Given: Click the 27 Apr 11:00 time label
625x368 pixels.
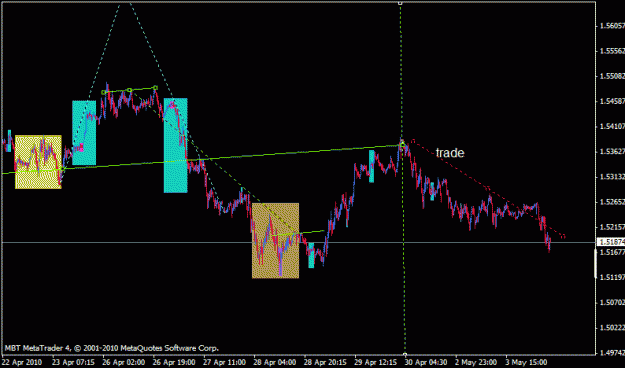Looking at the screenshot, I should click(x=224, y=362).
